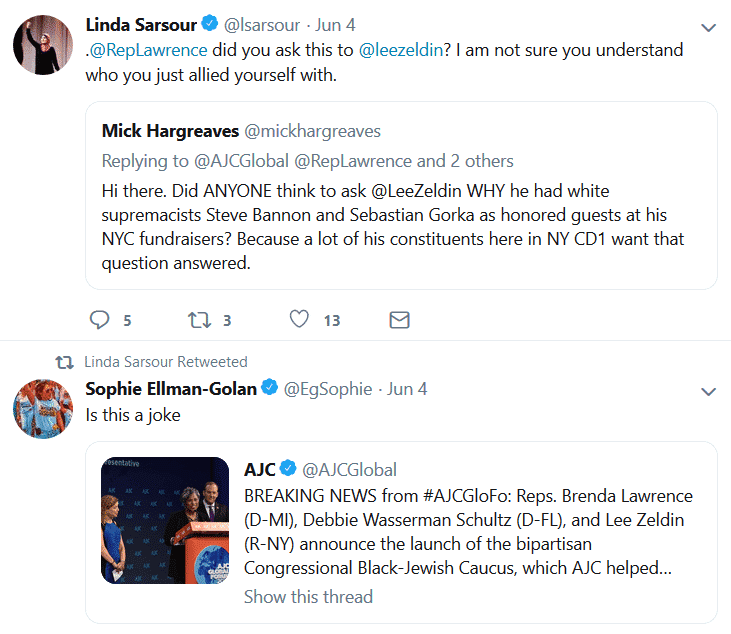The height and width of the screenshot is (634, 731).
Task: Click Sophie Ellman-Golan's verified badge
Action: point(270,388)
